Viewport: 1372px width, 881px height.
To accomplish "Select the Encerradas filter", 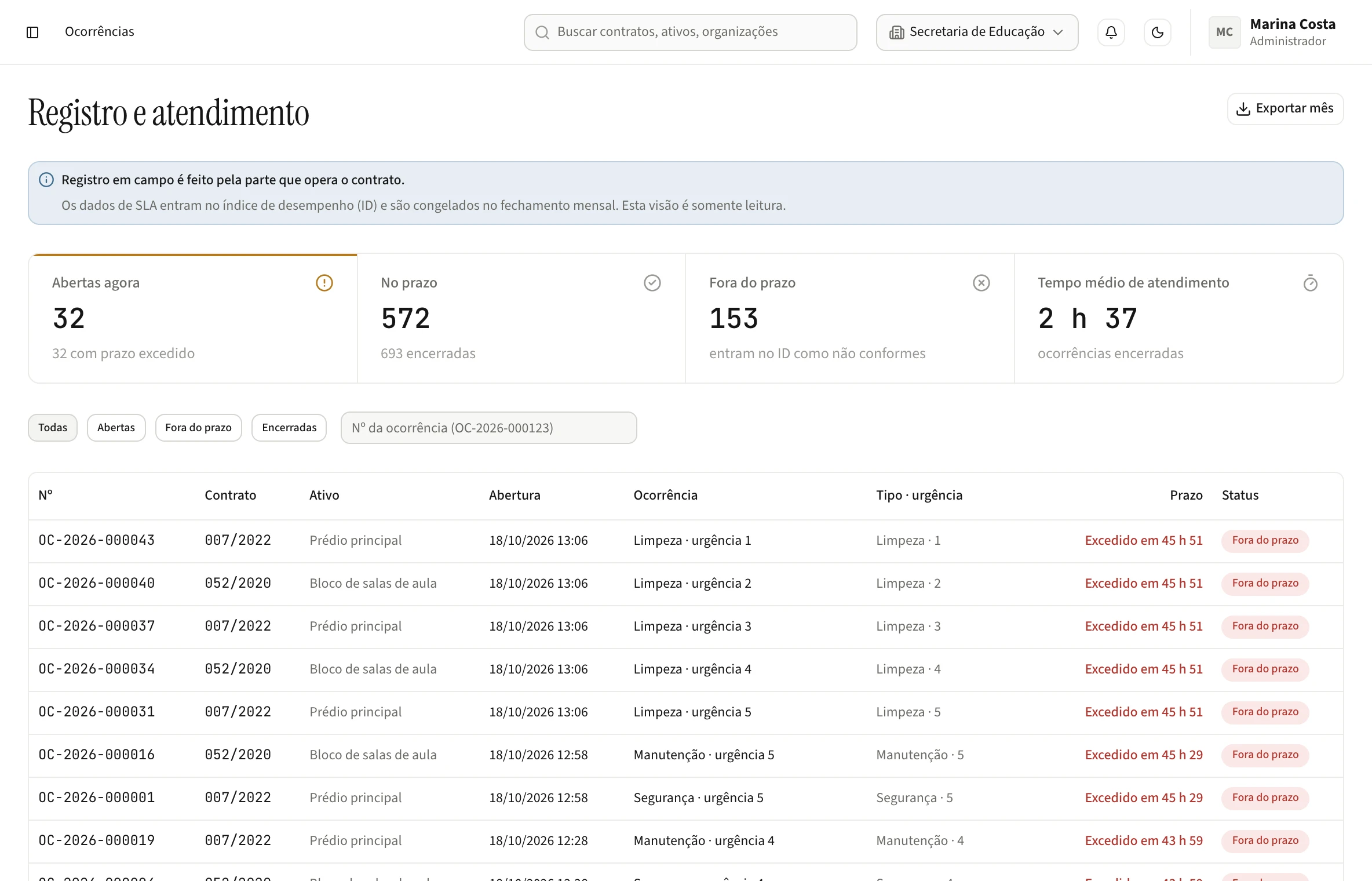I will [x=289, y=427].
